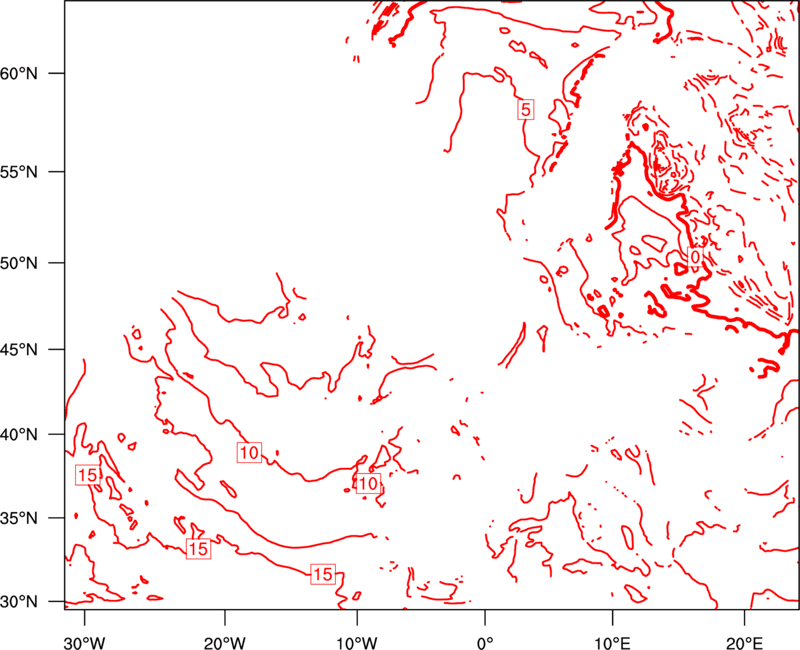800x650 pixels.
Task: Click the 10°W longitude axis label
Action: pos(357,643)
